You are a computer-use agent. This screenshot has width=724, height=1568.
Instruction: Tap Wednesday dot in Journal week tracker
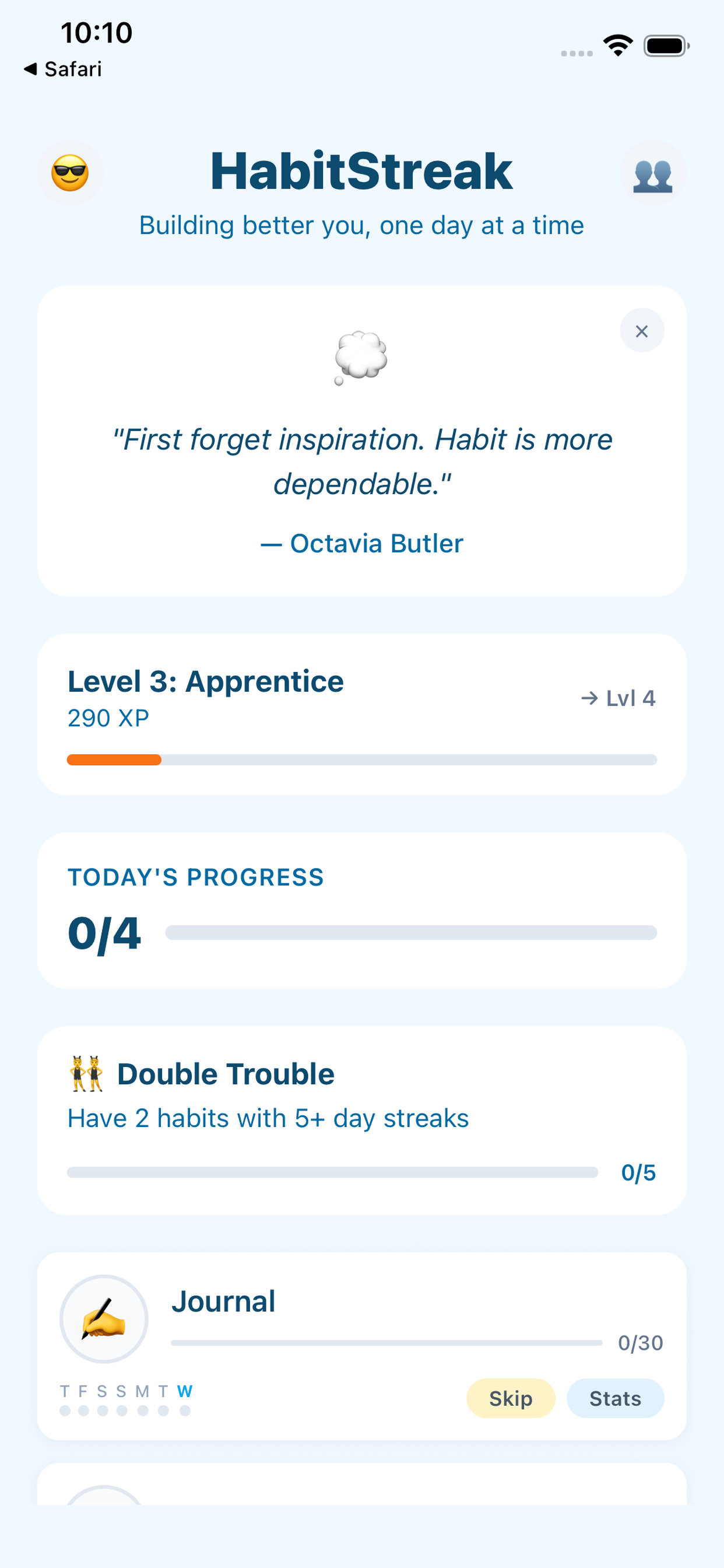point(185,1410)
